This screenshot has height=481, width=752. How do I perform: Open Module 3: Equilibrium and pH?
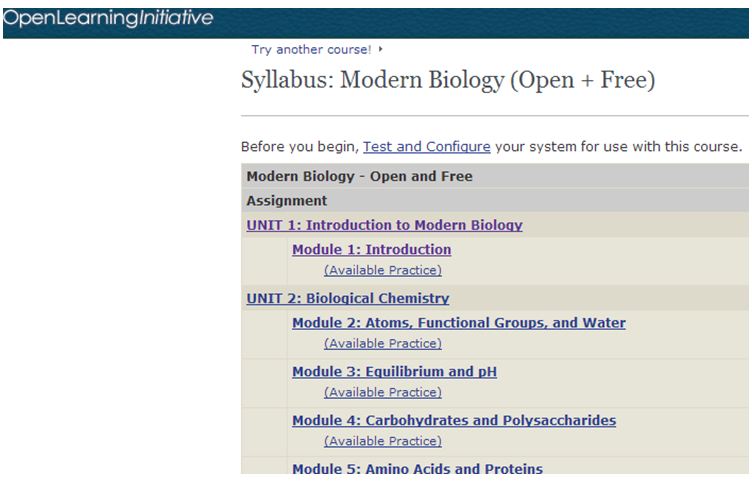[394, 372]
